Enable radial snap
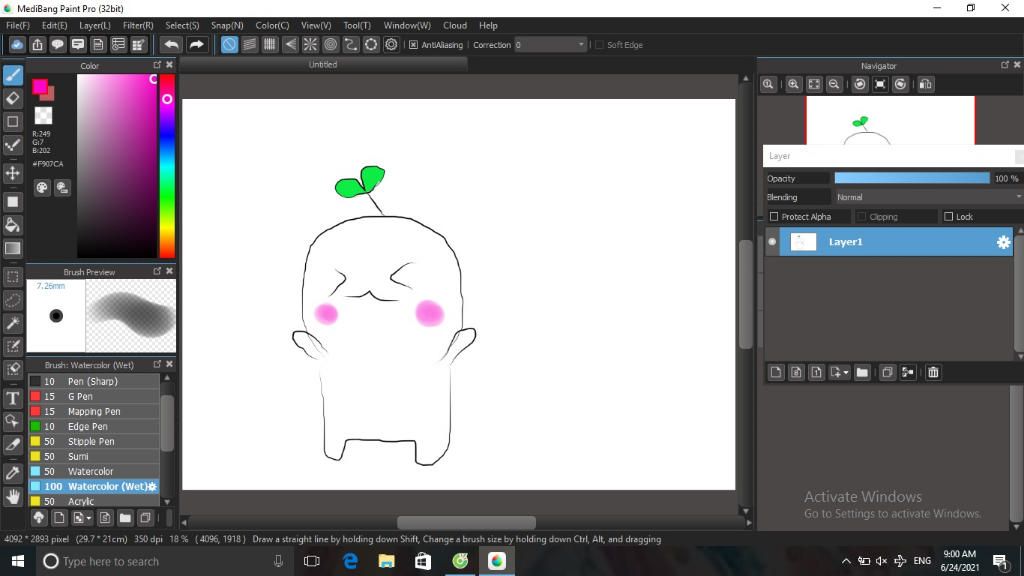 tap(310, 44)
